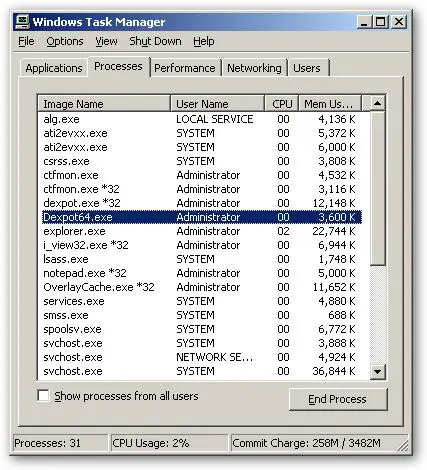
Task: Maximize the Task Manager window
Action: click(381, 22)
